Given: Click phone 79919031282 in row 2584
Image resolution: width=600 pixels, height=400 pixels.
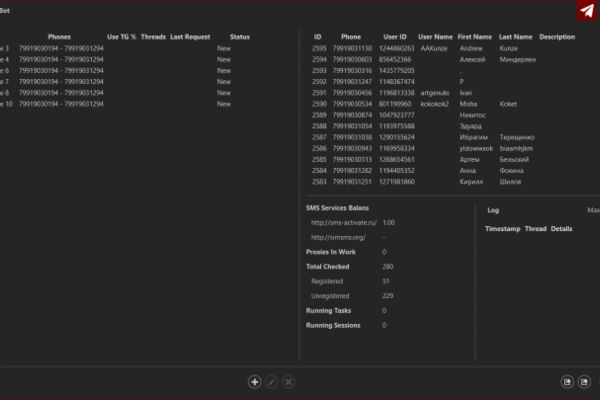Looking at the screenshot, I should pos(352,171).
